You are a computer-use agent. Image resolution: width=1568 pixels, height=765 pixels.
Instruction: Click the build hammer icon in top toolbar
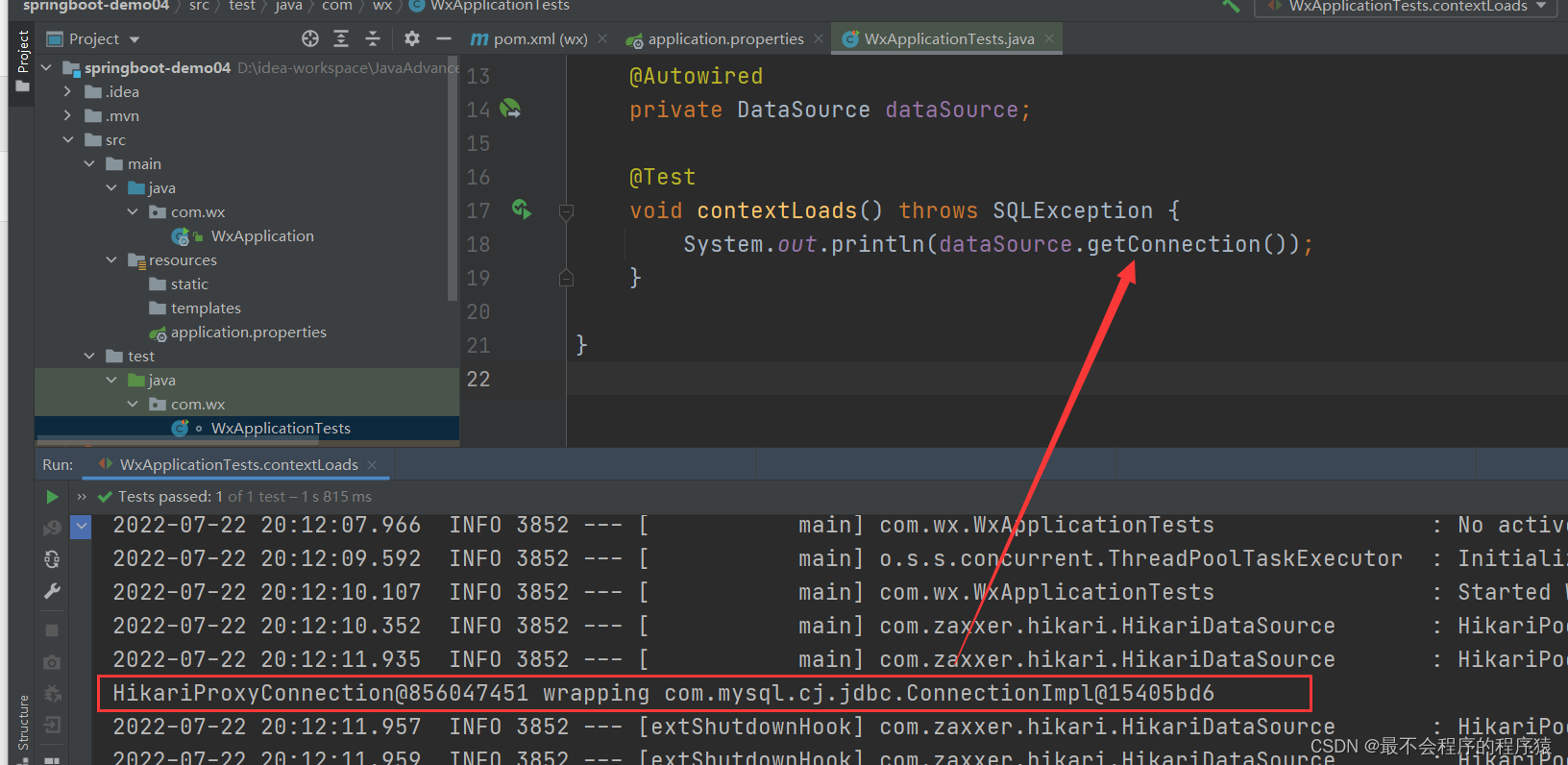[1231, 6]
